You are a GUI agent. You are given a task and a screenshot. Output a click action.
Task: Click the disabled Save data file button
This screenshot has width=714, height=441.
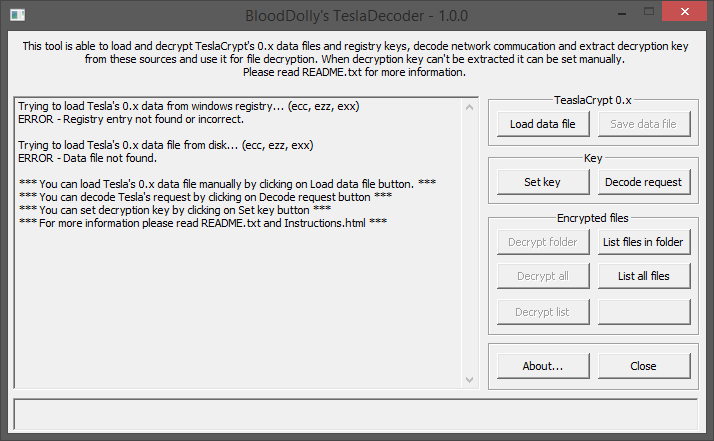643,124
